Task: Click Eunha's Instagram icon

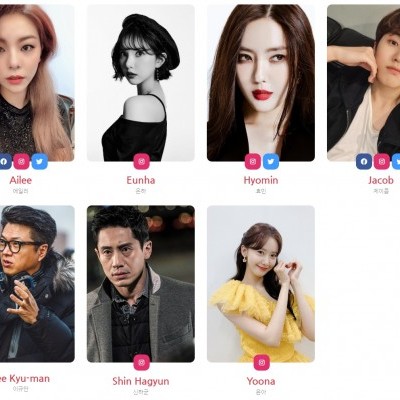Action: pyautogui.click(x=142, y=162)
